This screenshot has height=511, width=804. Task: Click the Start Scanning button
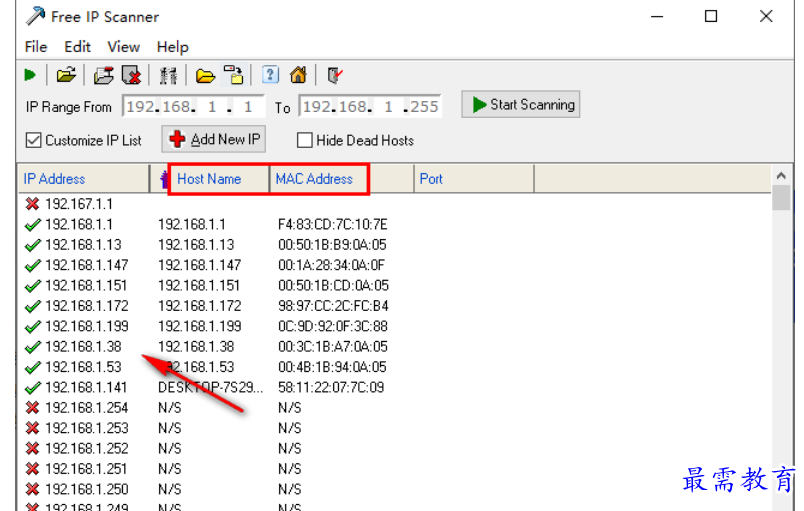(520, 105)
